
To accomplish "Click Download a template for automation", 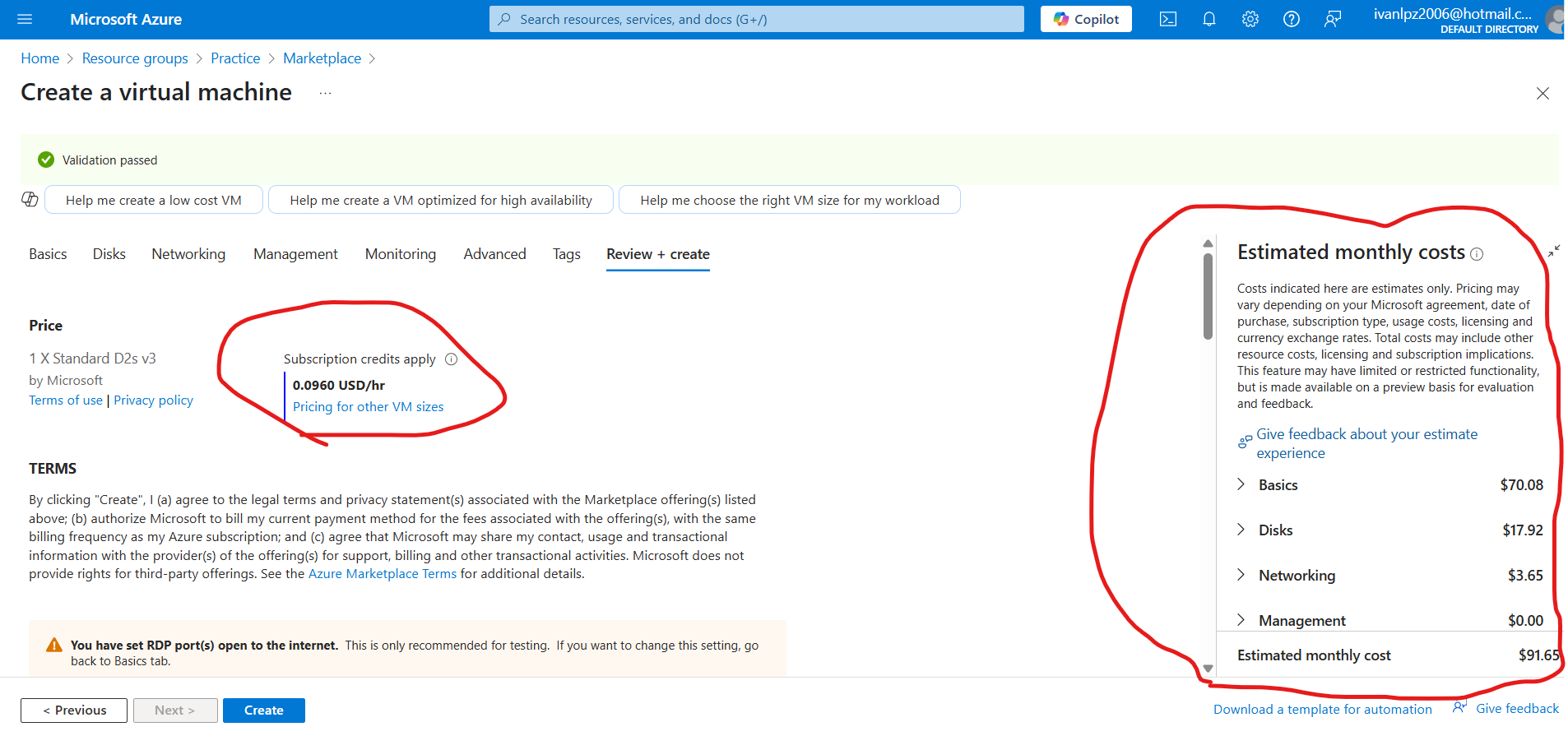I will click(1323, 709).
